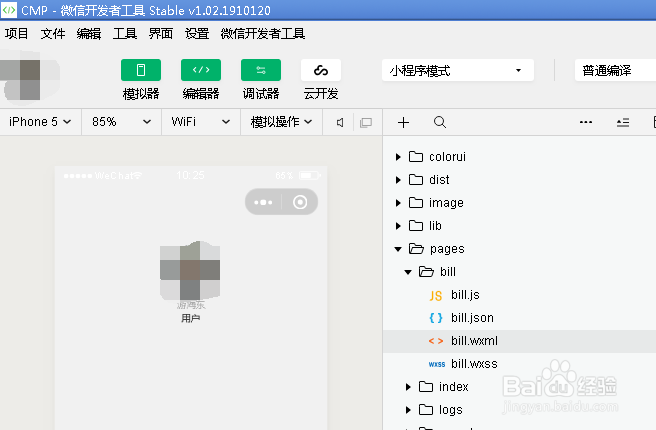Open mini program capsule menu dots
Viewport: 656px width, 430px height.
click(263, 202)
